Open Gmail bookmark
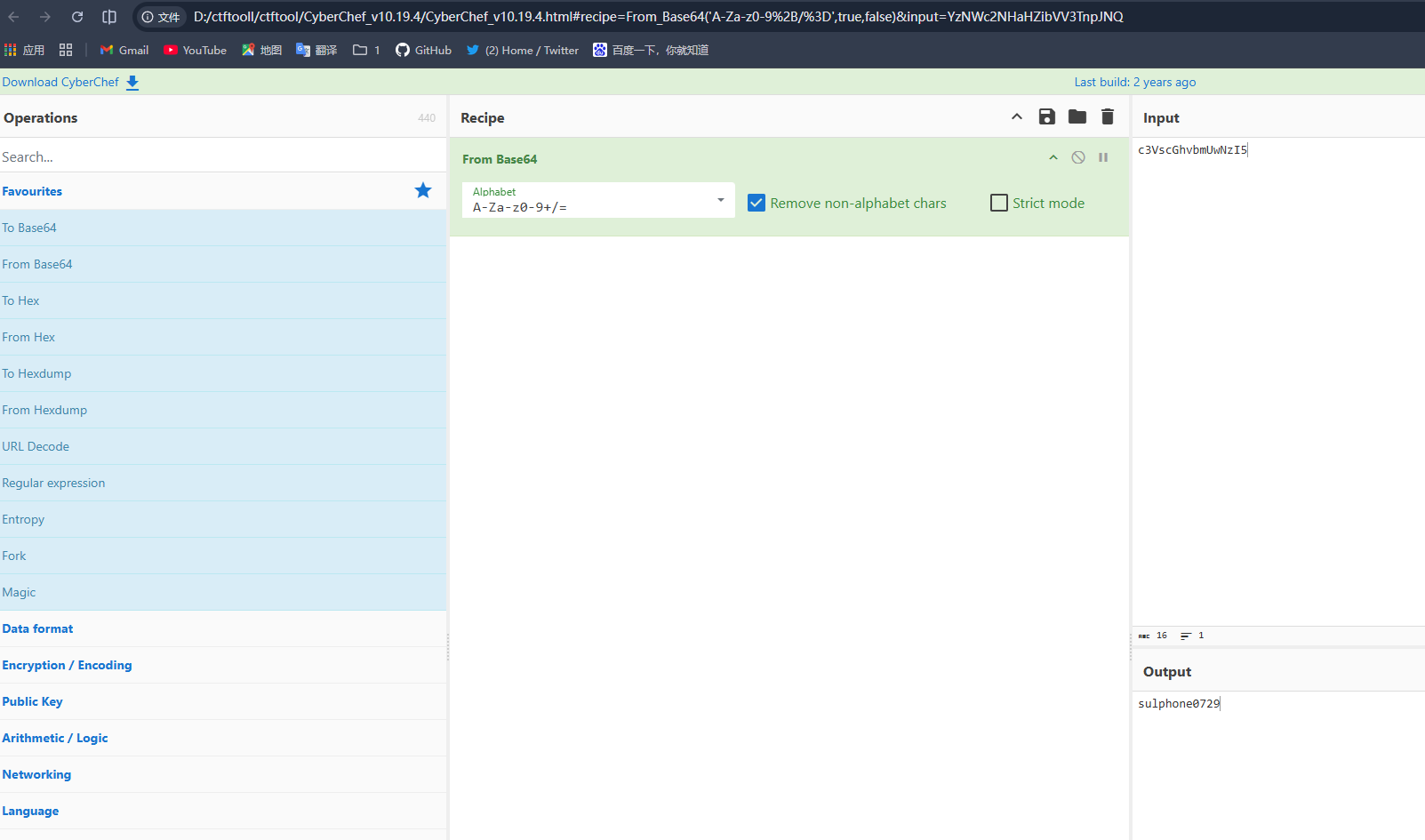This screenshot has width=1425, height=840. coord(124,50)
